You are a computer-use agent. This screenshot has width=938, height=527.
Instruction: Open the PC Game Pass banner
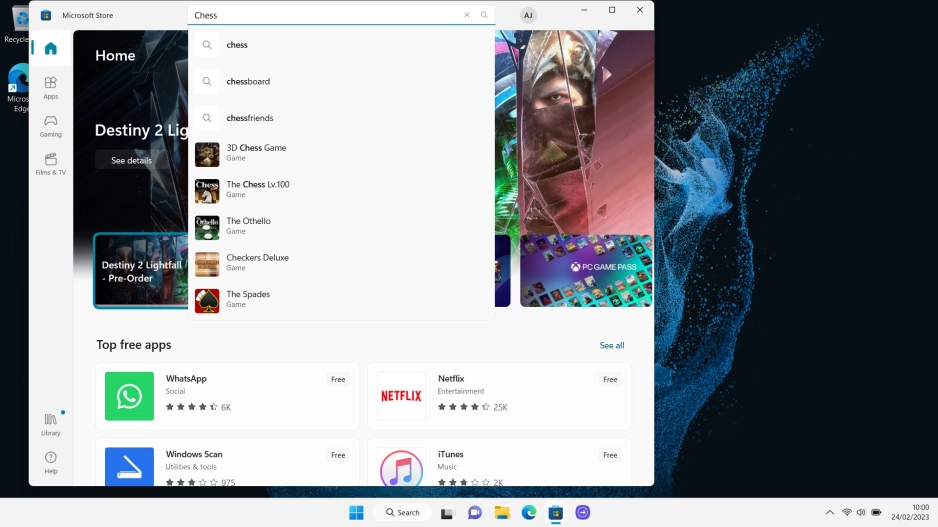(x=586, y=270)
